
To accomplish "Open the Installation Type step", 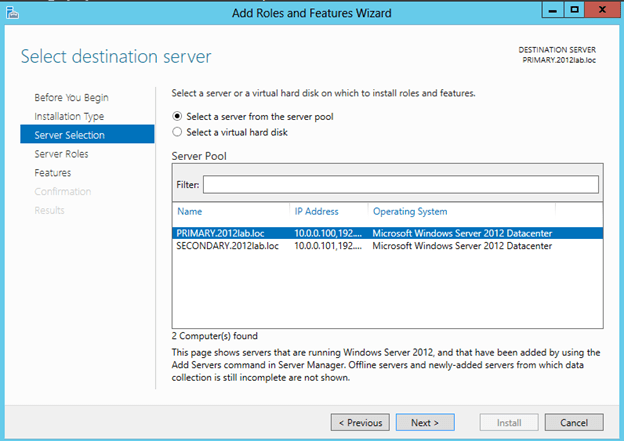I will click(x=69, y=116).
